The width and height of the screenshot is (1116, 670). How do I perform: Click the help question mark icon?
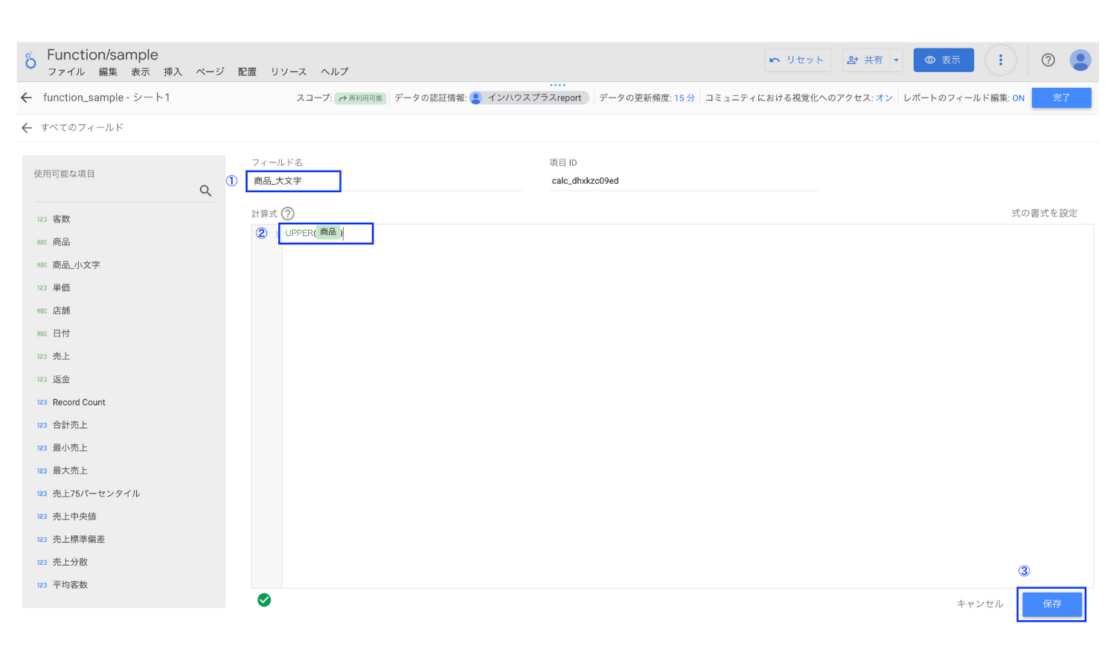click(1047, 60)
